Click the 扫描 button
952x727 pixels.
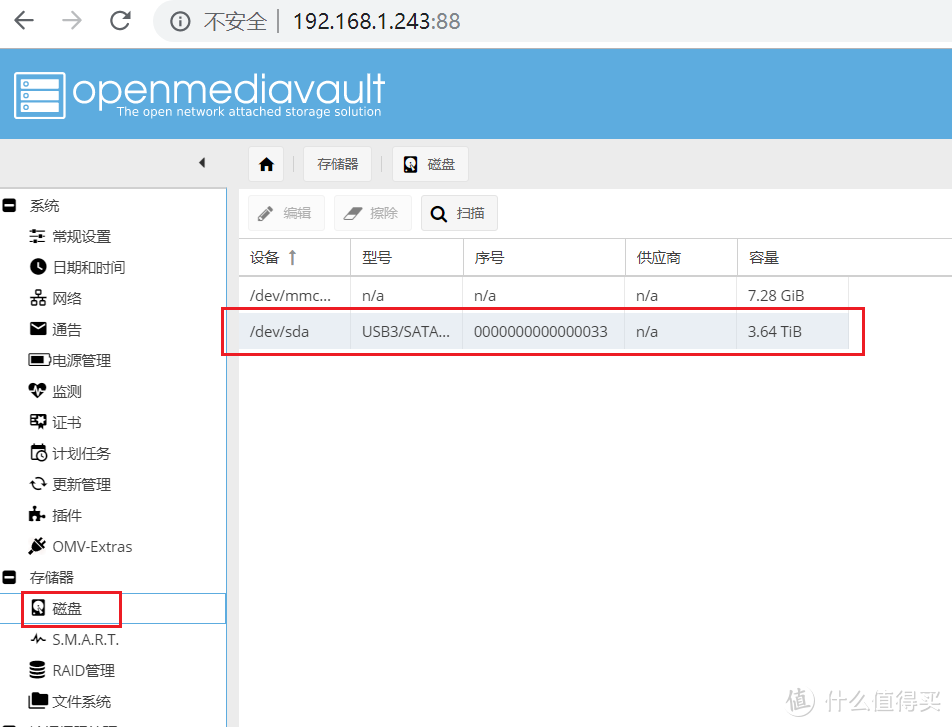tap(459, 213)
